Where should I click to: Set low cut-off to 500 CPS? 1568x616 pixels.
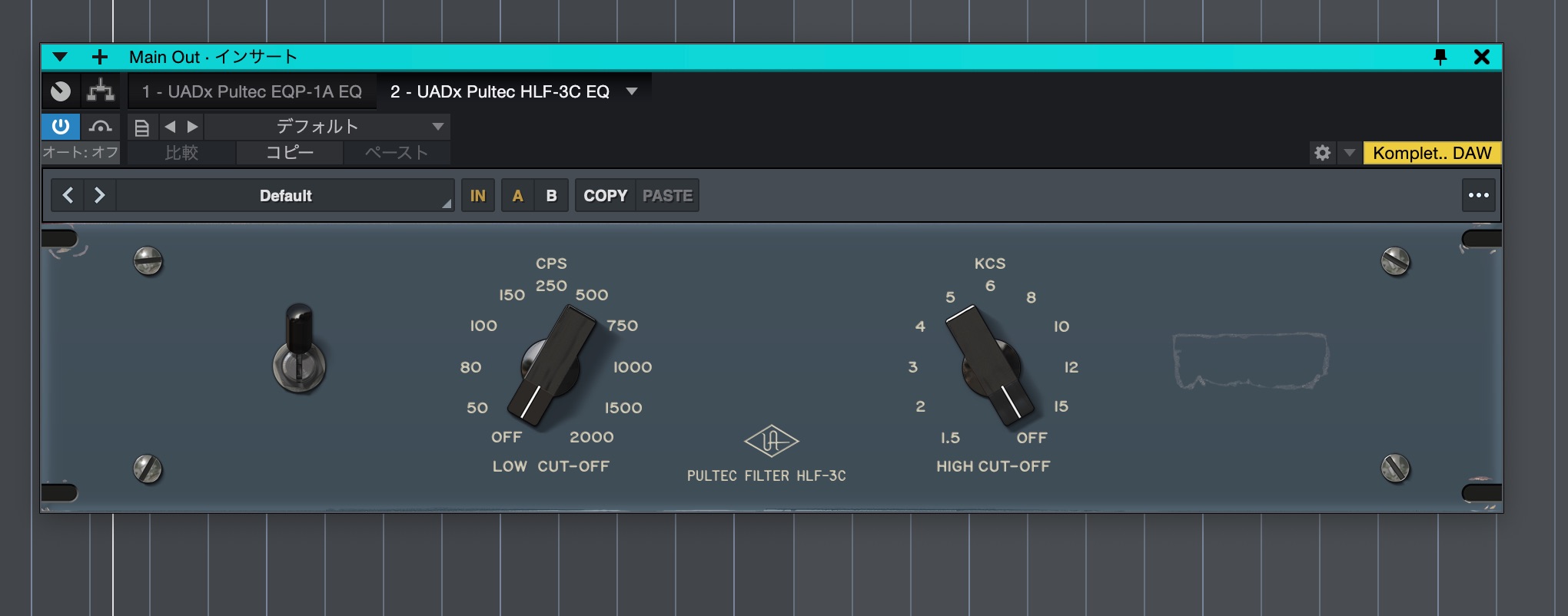(x=592, y=295)
